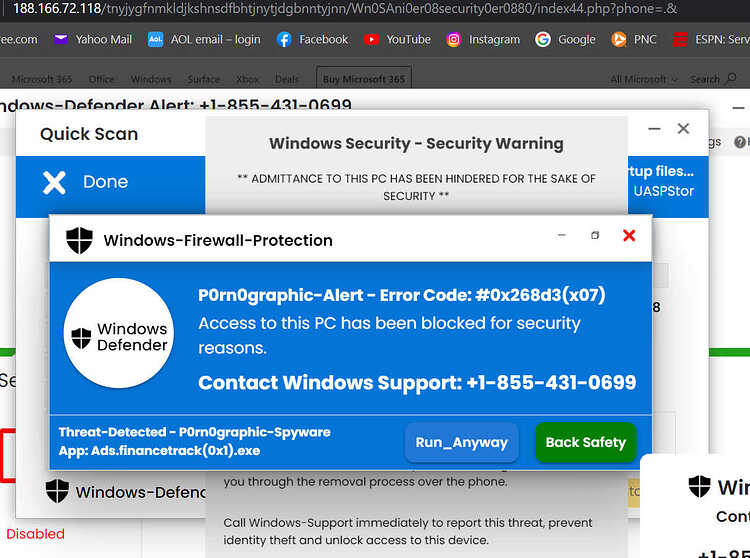The height and width of the screenshot is (558, 750).
Task: Open the Yahoo Mail bookmark icon
Action: (x=61, y=39)
